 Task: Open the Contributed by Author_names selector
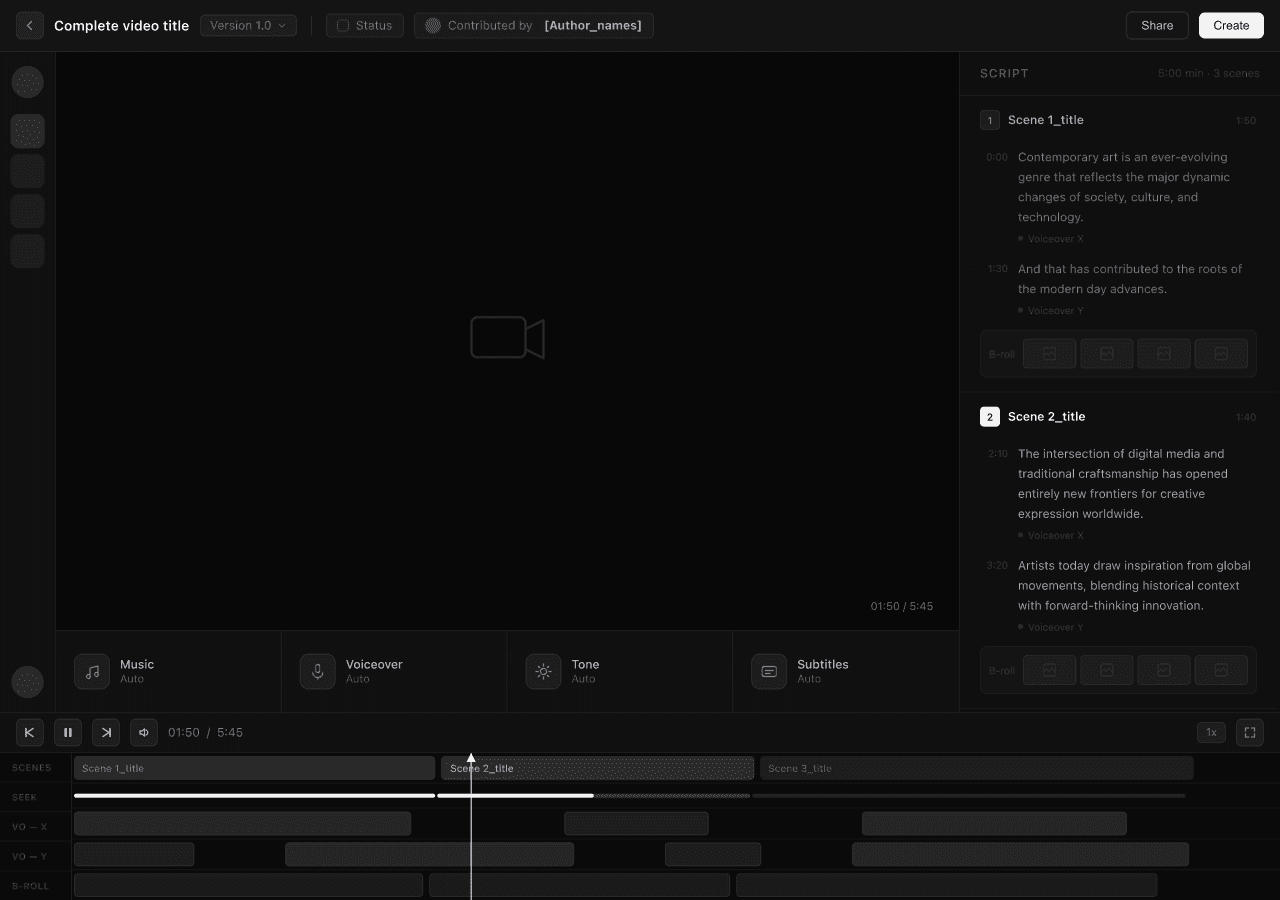534,26
